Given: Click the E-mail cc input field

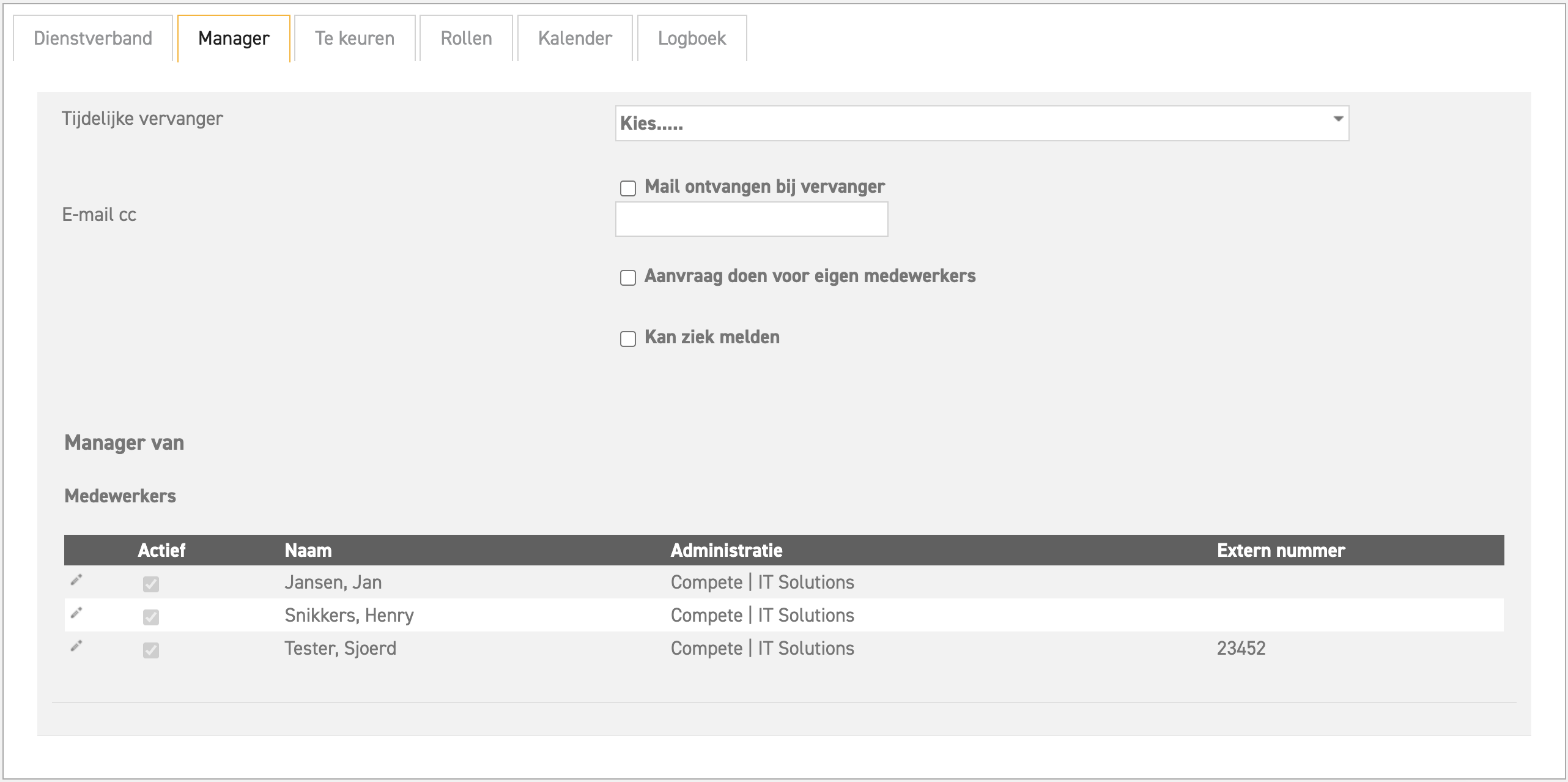Looking at the screenshot, I should [x=751, y=220].
